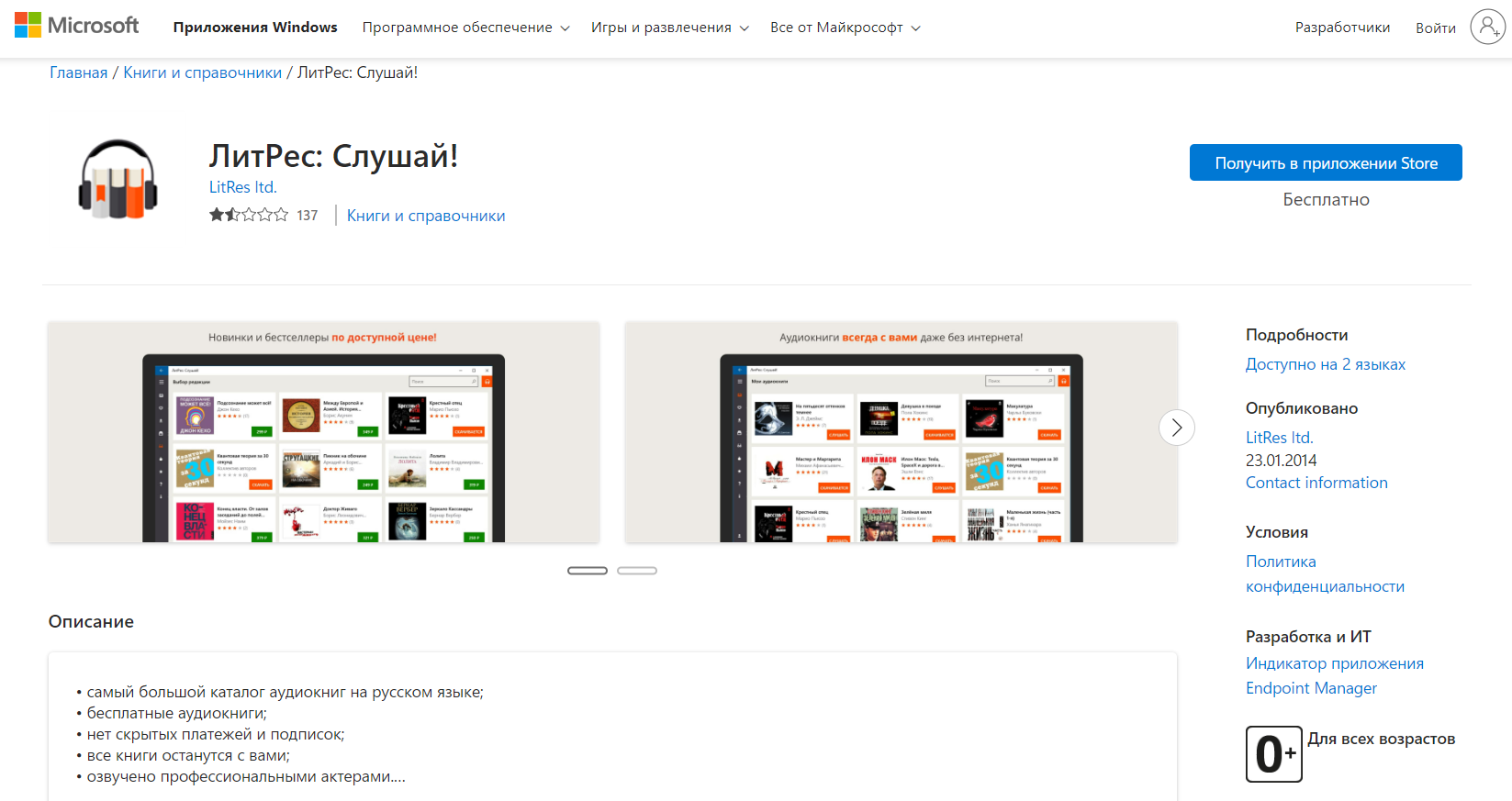
Task: Click the line 'самый большой каталог аудиокниг на русском языке'
Action: 286,692
